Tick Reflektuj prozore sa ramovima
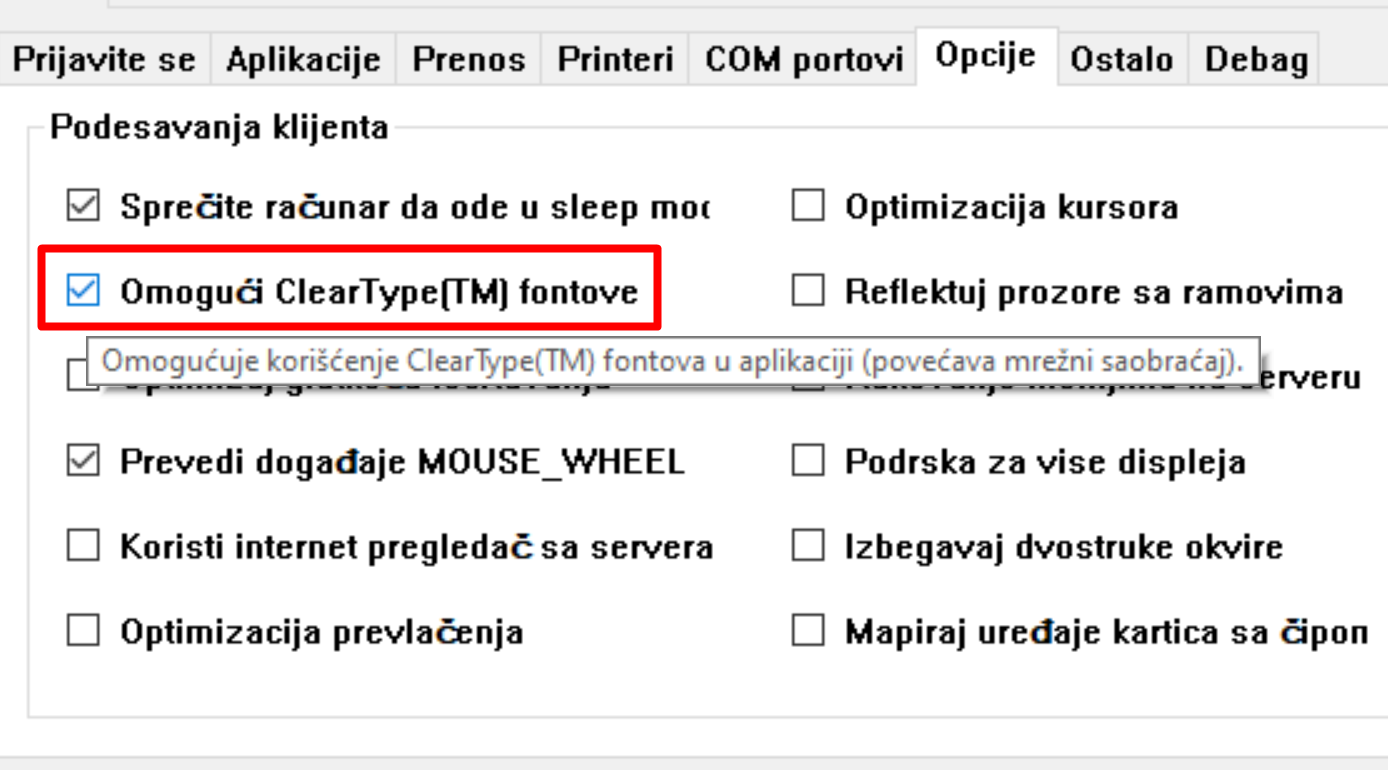The width and height of the screenshot is (1388, 770). tap(808, 291)
